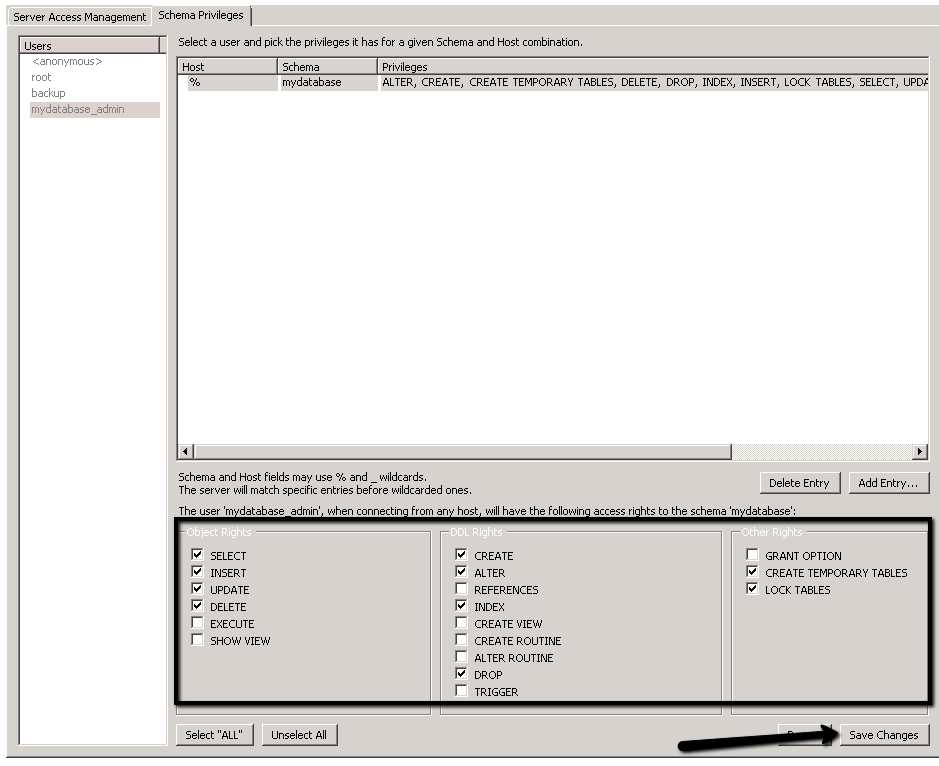939x766 pixels.
Task: Click the Delete Entry button
Action: click(x=799, y=483)
